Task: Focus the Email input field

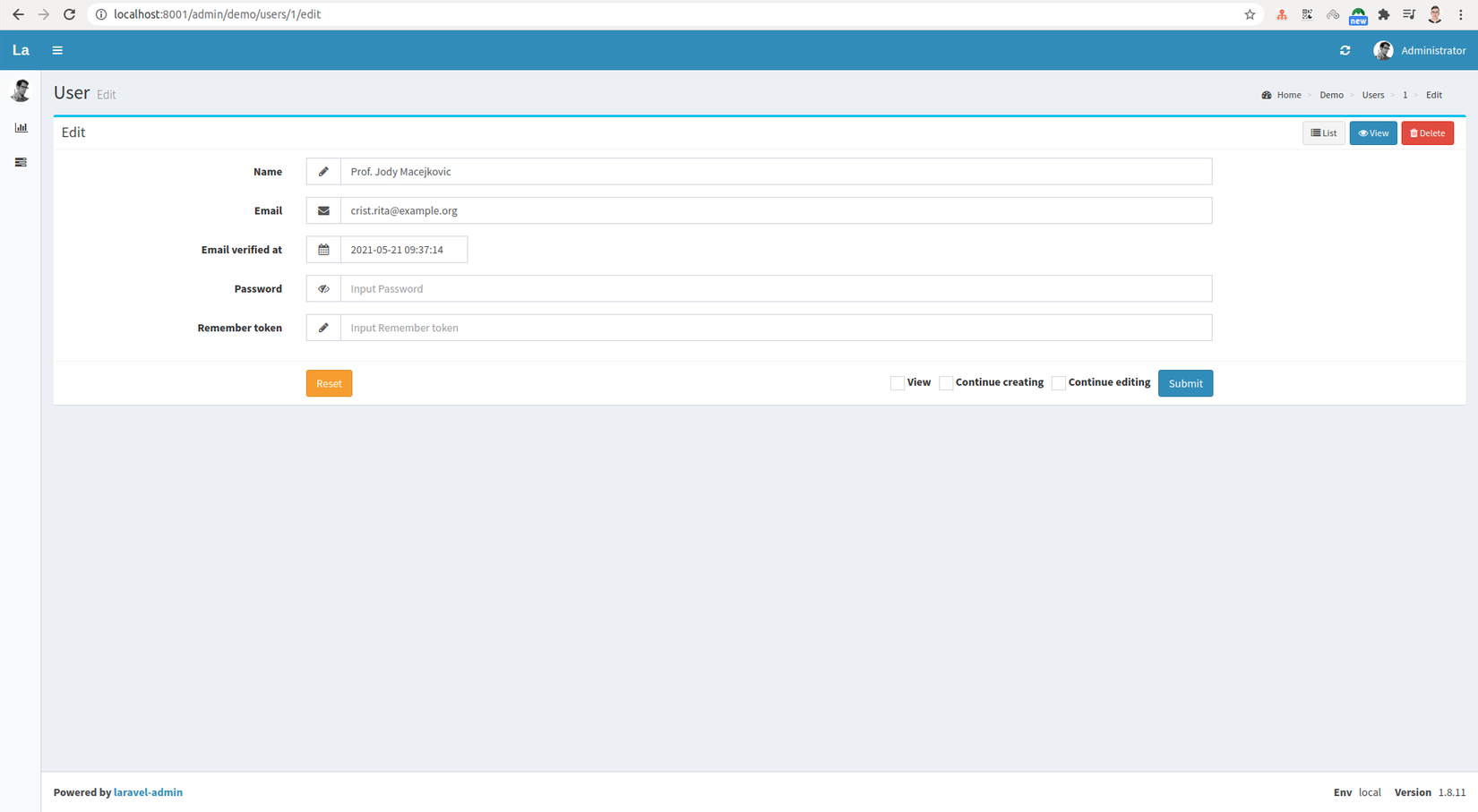Action: pyautogui.click(x=776, y=210)
